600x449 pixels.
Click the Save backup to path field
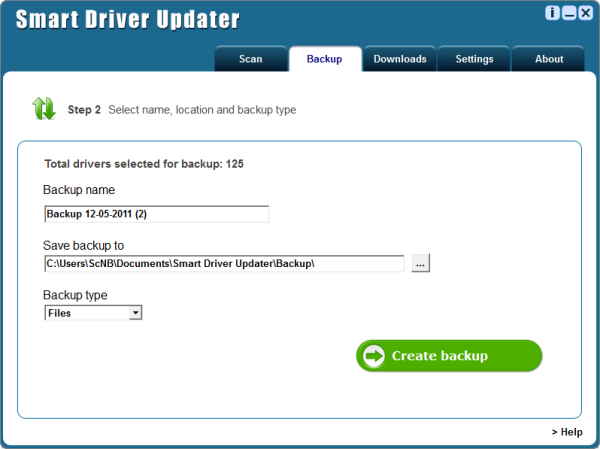[224, 264]
